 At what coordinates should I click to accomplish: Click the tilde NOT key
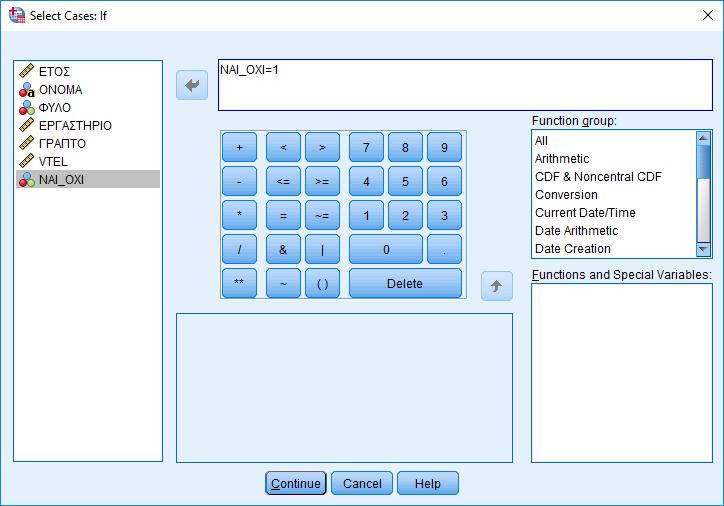pyautogui.click(x=283, y=283)
